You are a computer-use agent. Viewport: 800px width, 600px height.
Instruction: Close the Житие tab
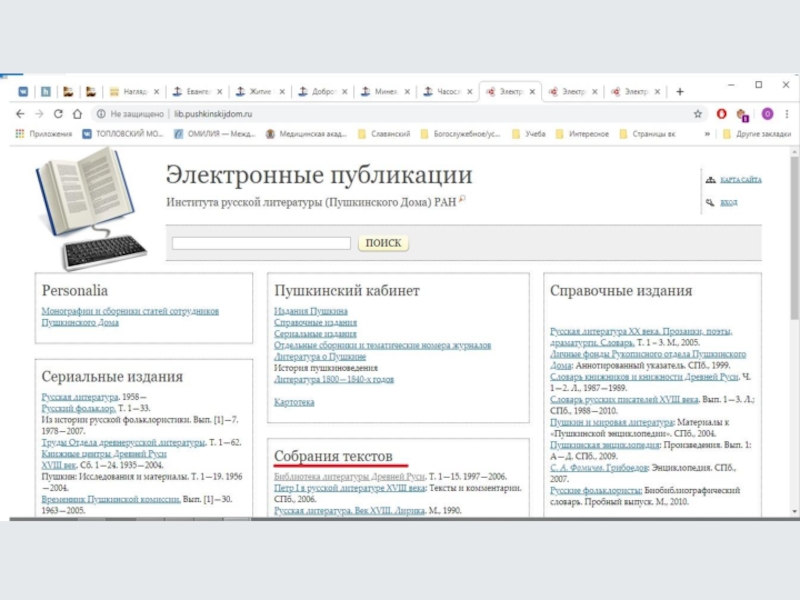(x=282, y=92)
